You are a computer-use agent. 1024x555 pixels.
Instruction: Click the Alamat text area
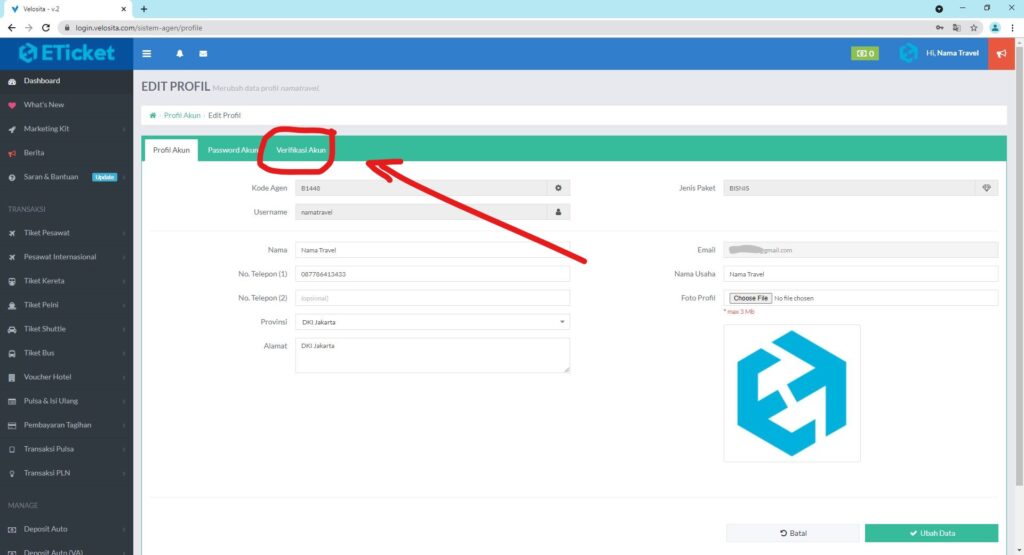[432, 355]
